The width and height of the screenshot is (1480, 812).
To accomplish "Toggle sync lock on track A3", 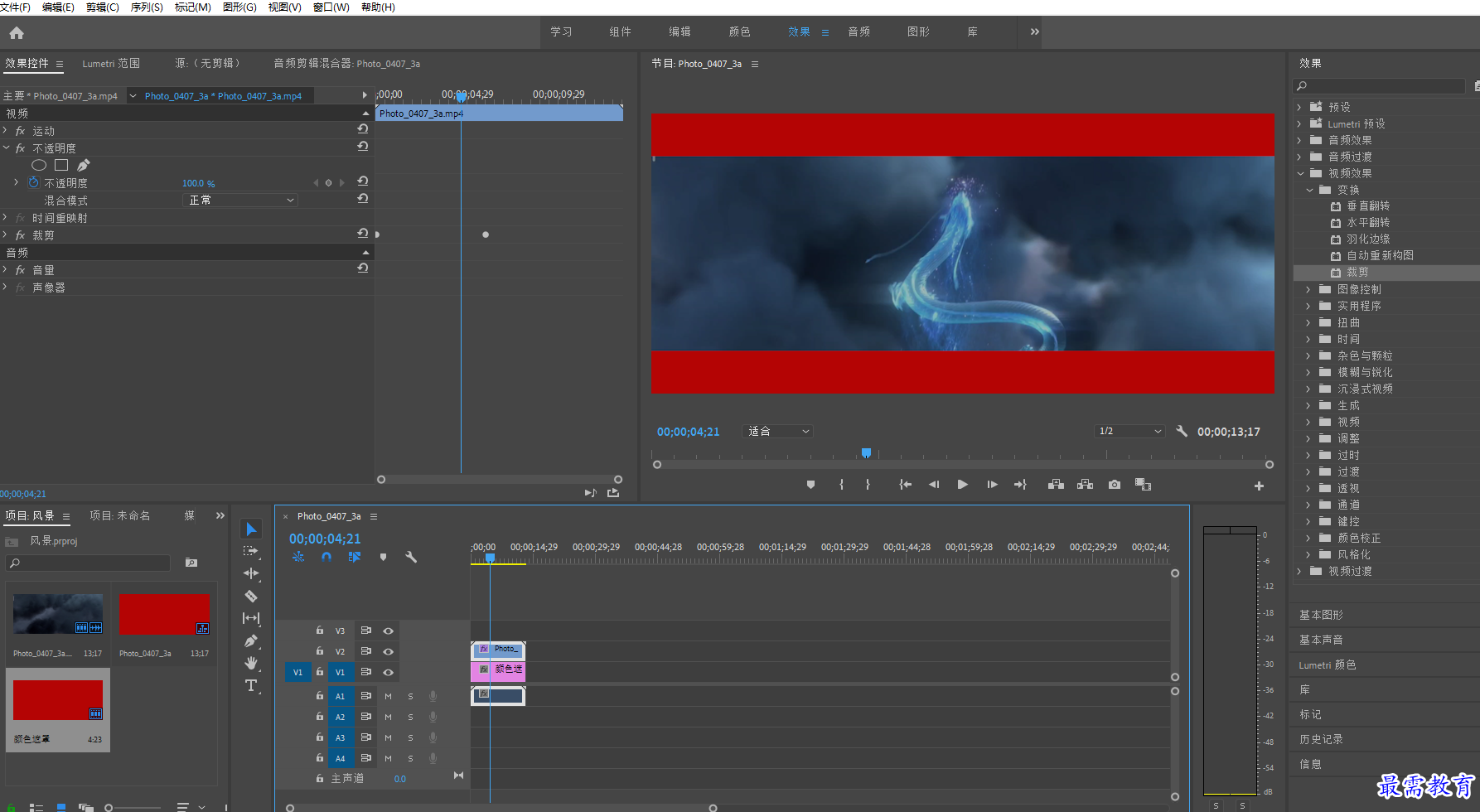I will 365,737.
